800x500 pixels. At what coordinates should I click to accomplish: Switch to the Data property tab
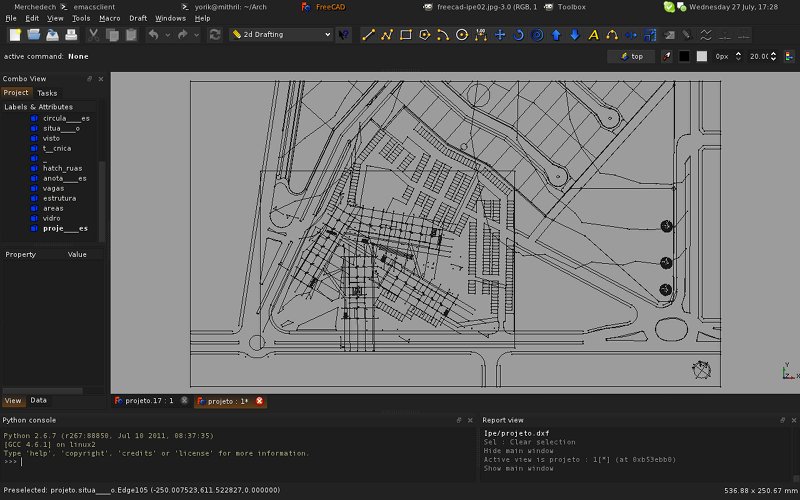pyautogui.click(x=38, y=400)
